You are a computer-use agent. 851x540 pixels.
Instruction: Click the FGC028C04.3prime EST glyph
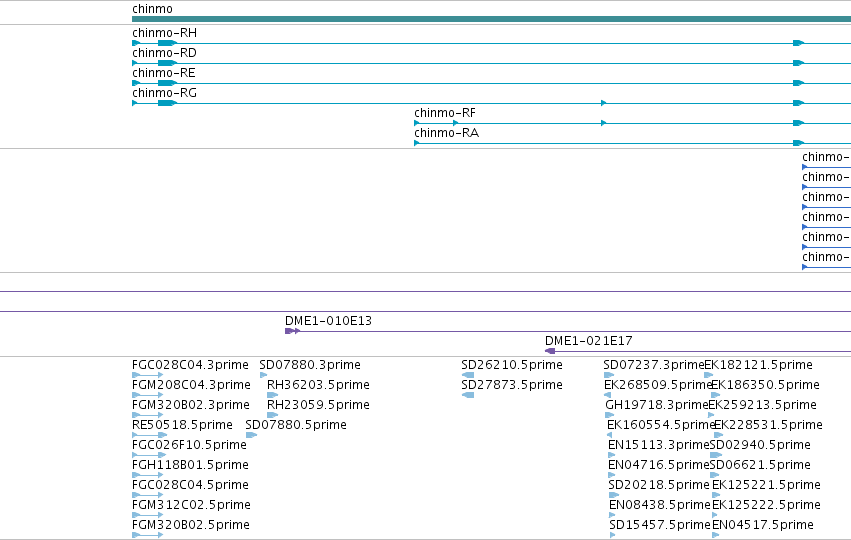coord(148,375)
